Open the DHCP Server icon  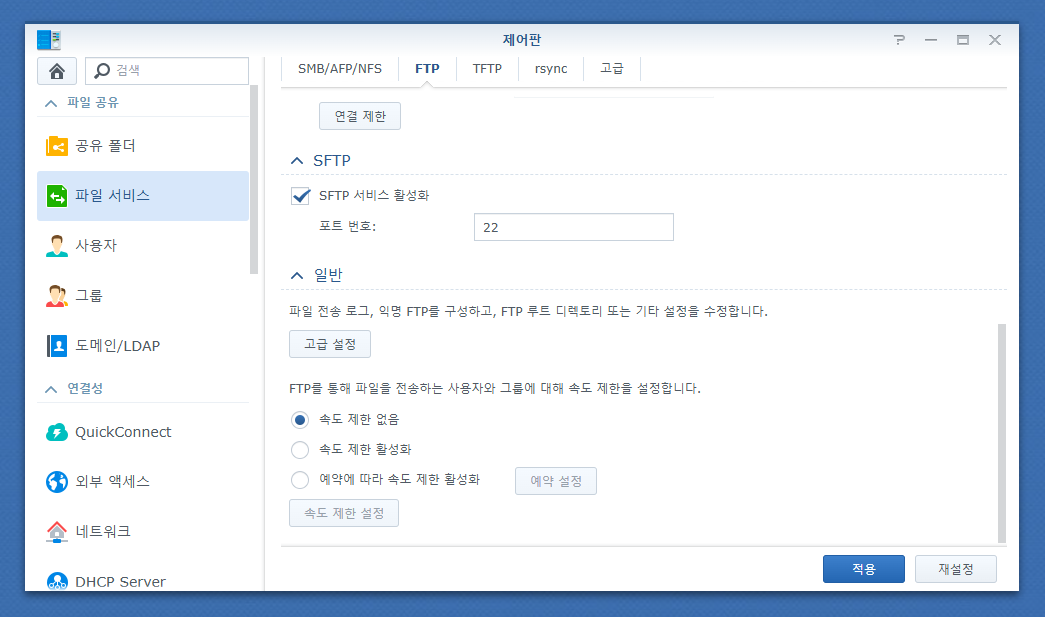point(57,582)
